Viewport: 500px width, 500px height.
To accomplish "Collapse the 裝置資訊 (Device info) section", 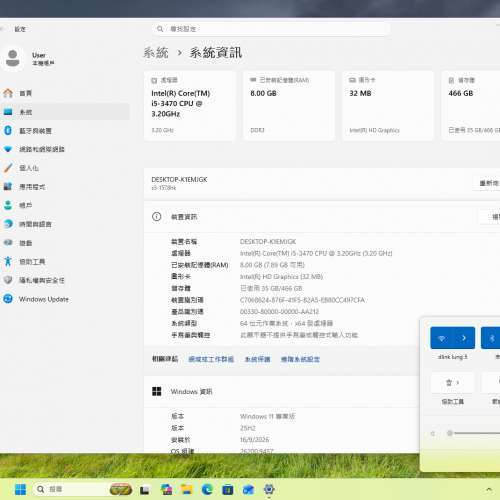I will [x=322, y=217].
